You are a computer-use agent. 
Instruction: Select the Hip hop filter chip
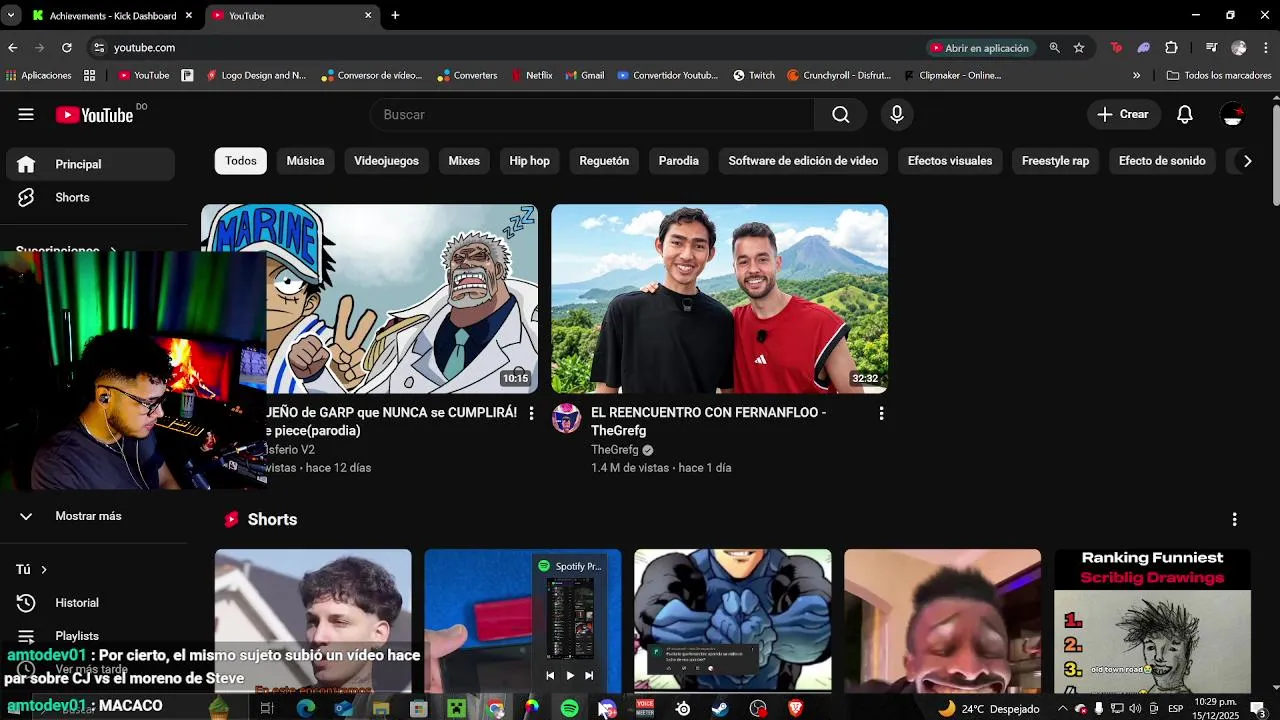point(529,161)
